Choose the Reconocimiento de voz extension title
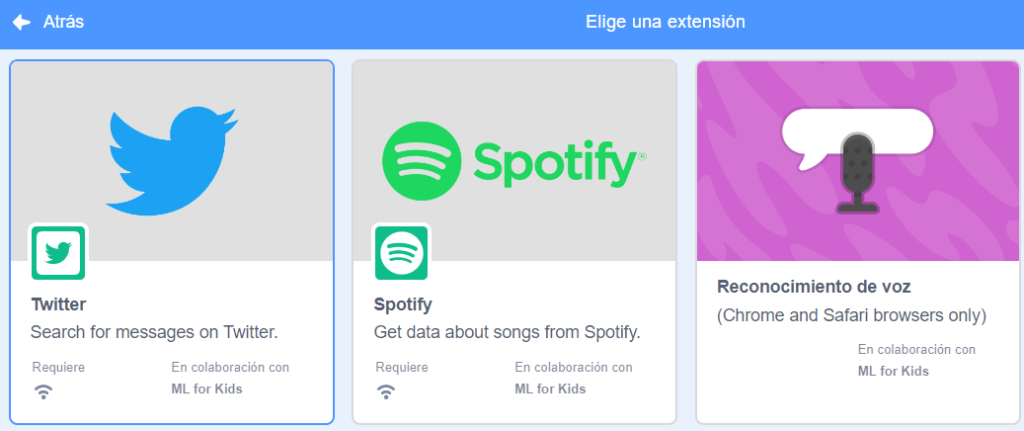Screen dimensions: 1024x431 click(x=814, y=286)
